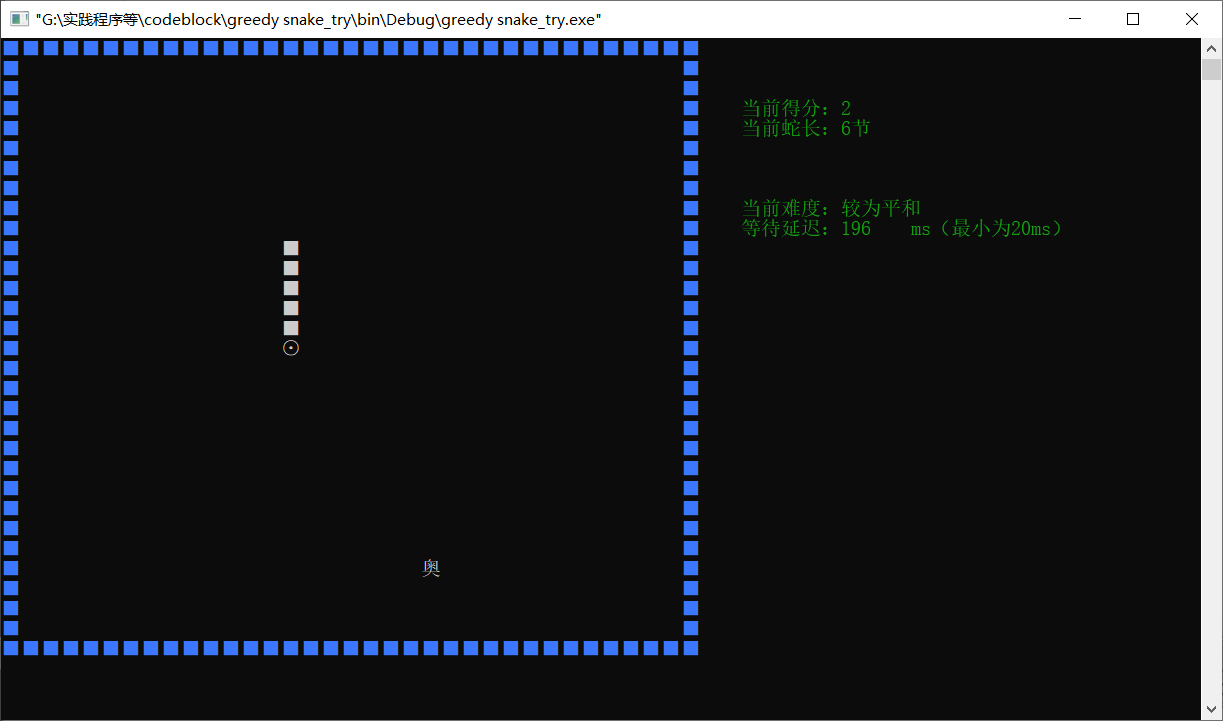Click the delay text 等待延迟: 196

[806, 228]
